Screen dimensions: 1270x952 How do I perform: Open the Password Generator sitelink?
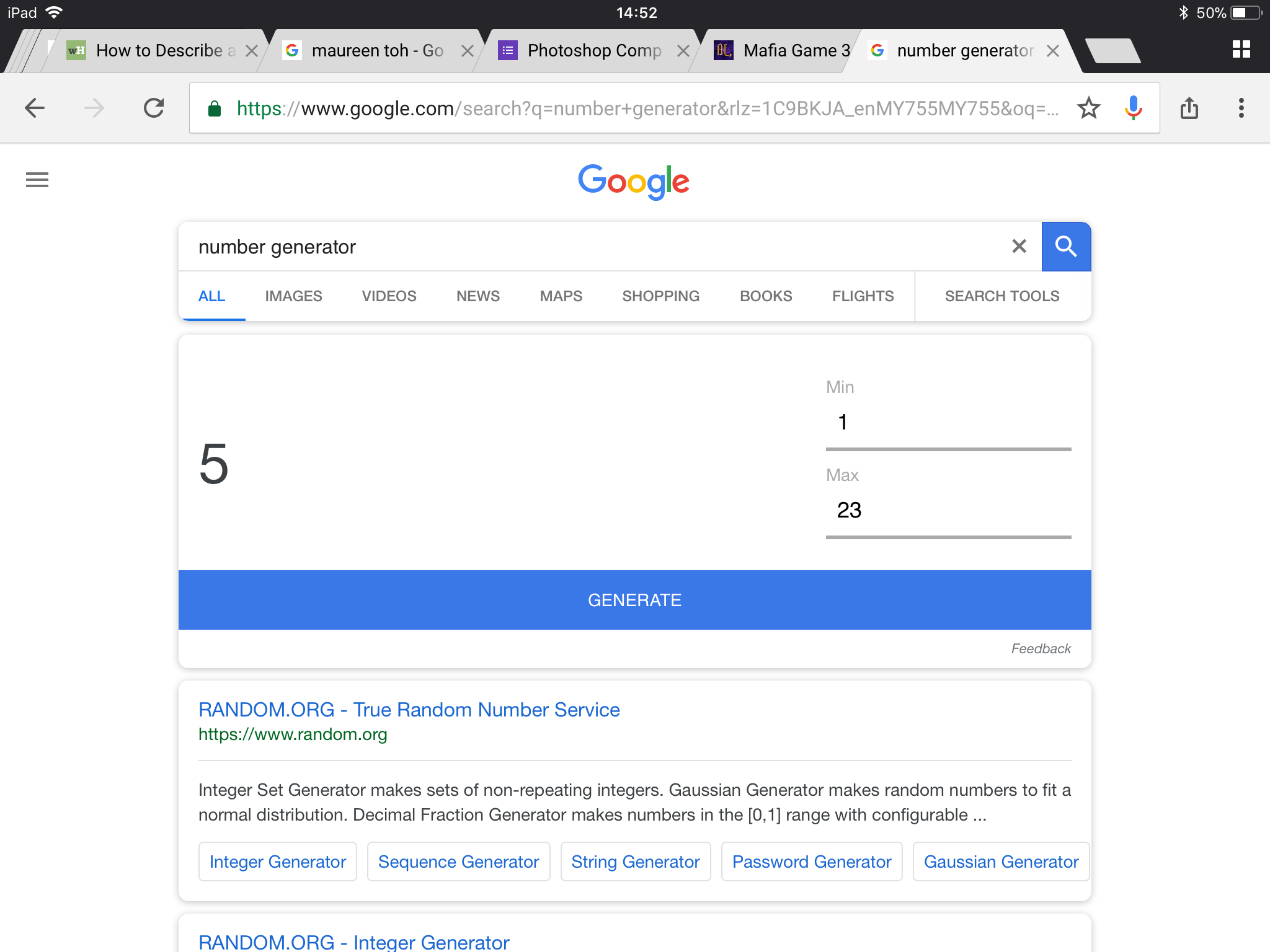[812, 862]
